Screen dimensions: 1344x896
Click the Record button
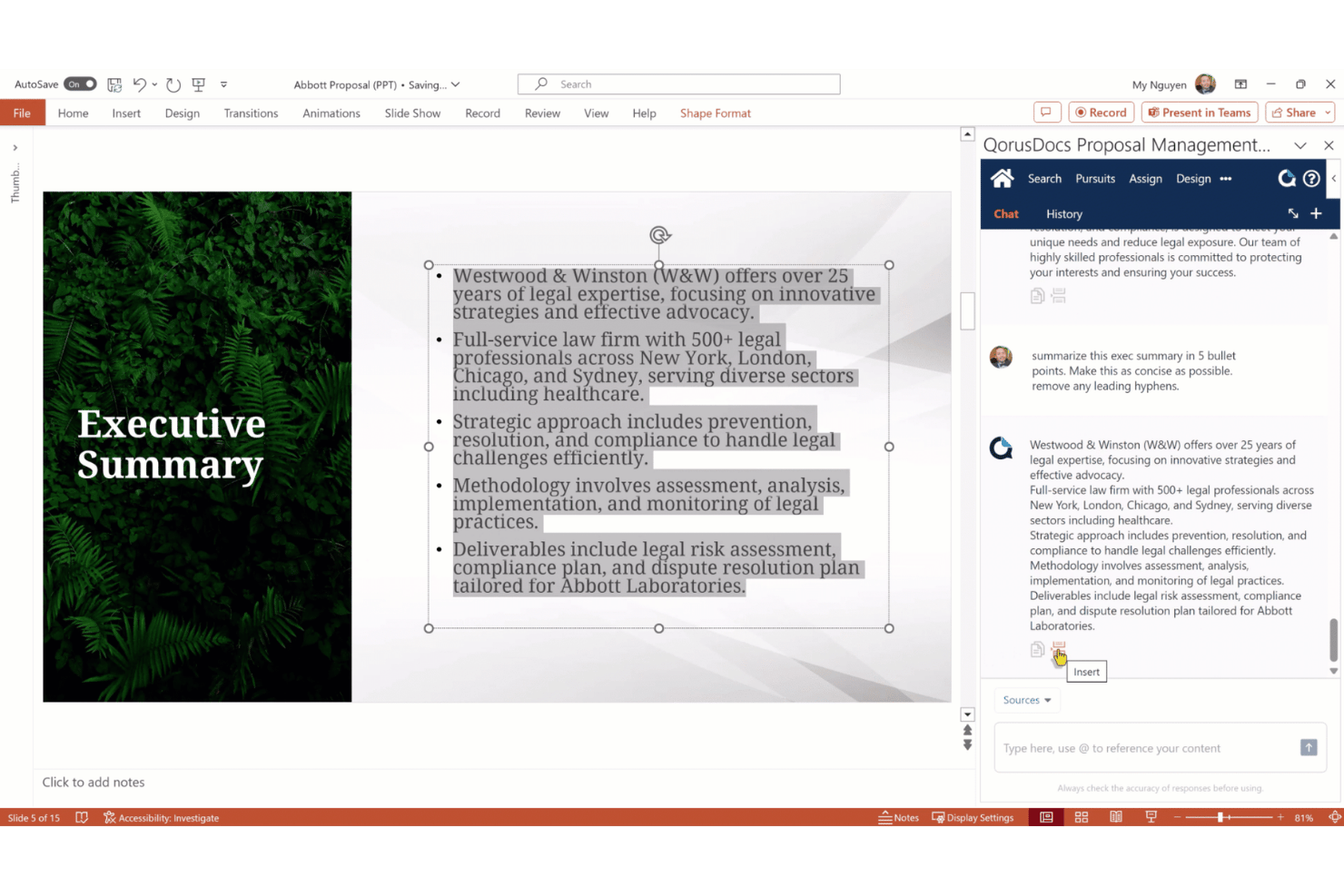pos(1101,113)
